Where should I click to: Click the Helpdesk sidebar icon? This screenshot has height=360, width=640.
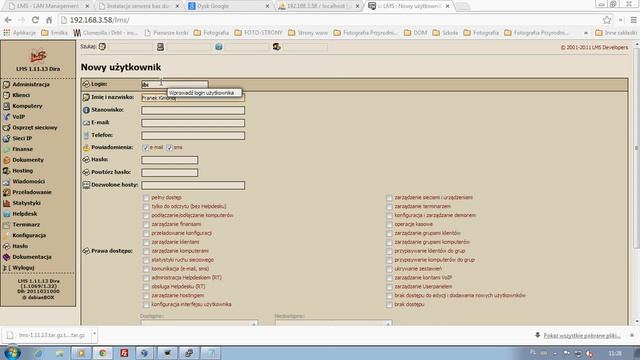7,214
